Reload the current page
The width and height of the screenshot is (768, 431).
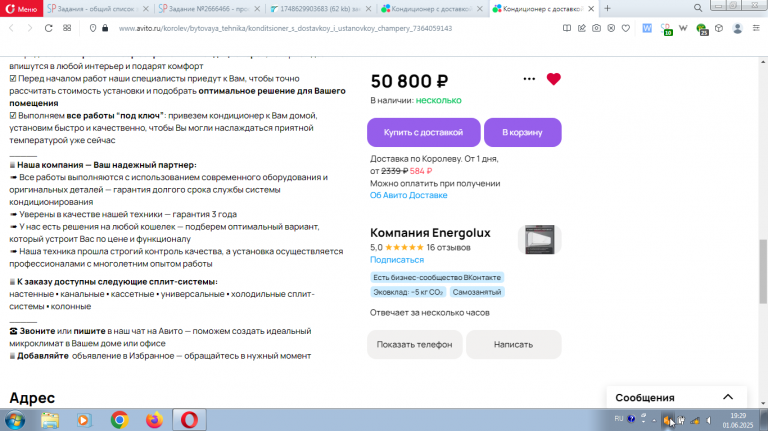48,28
